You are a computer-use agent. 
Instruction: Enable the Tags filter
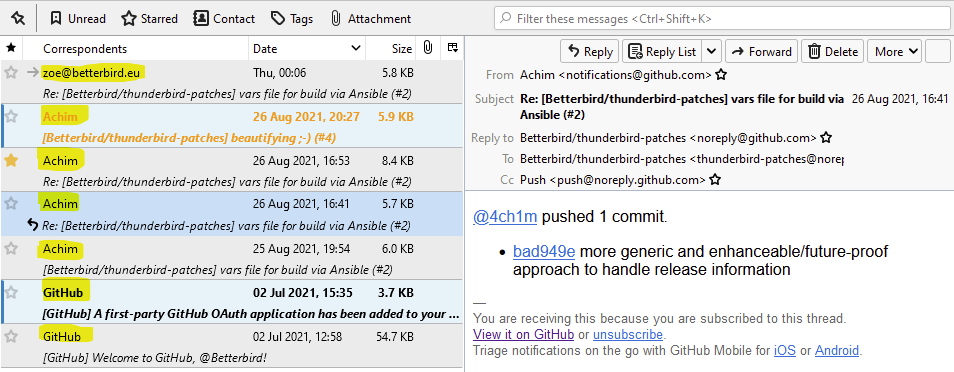point(292,19)
